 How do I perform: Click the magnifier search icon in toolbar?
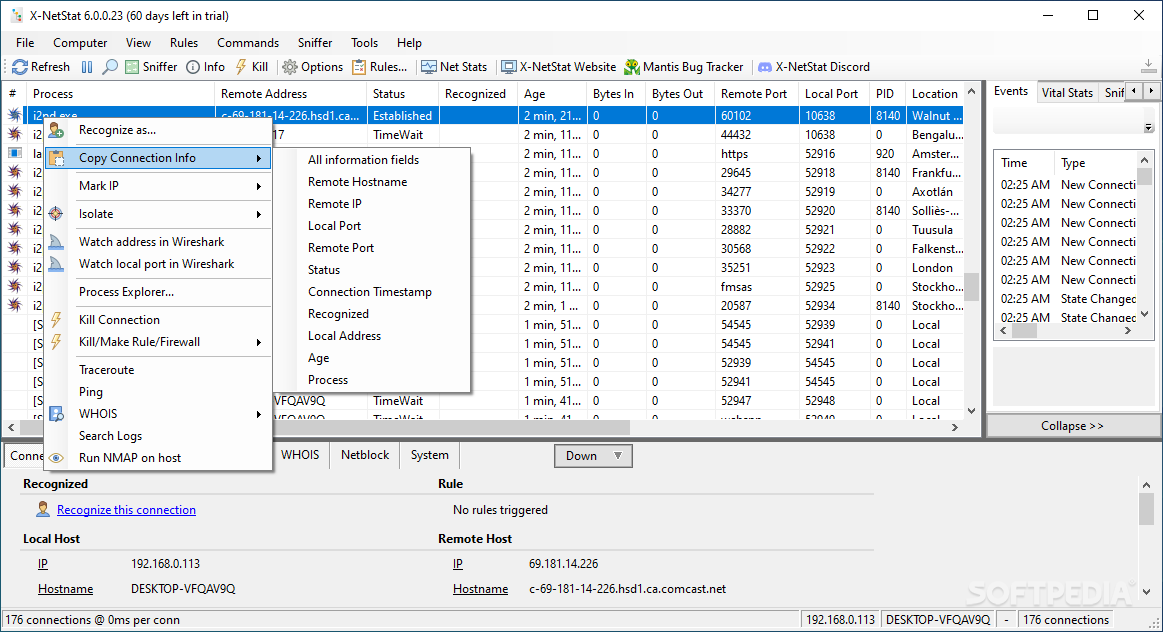(110, 67)
